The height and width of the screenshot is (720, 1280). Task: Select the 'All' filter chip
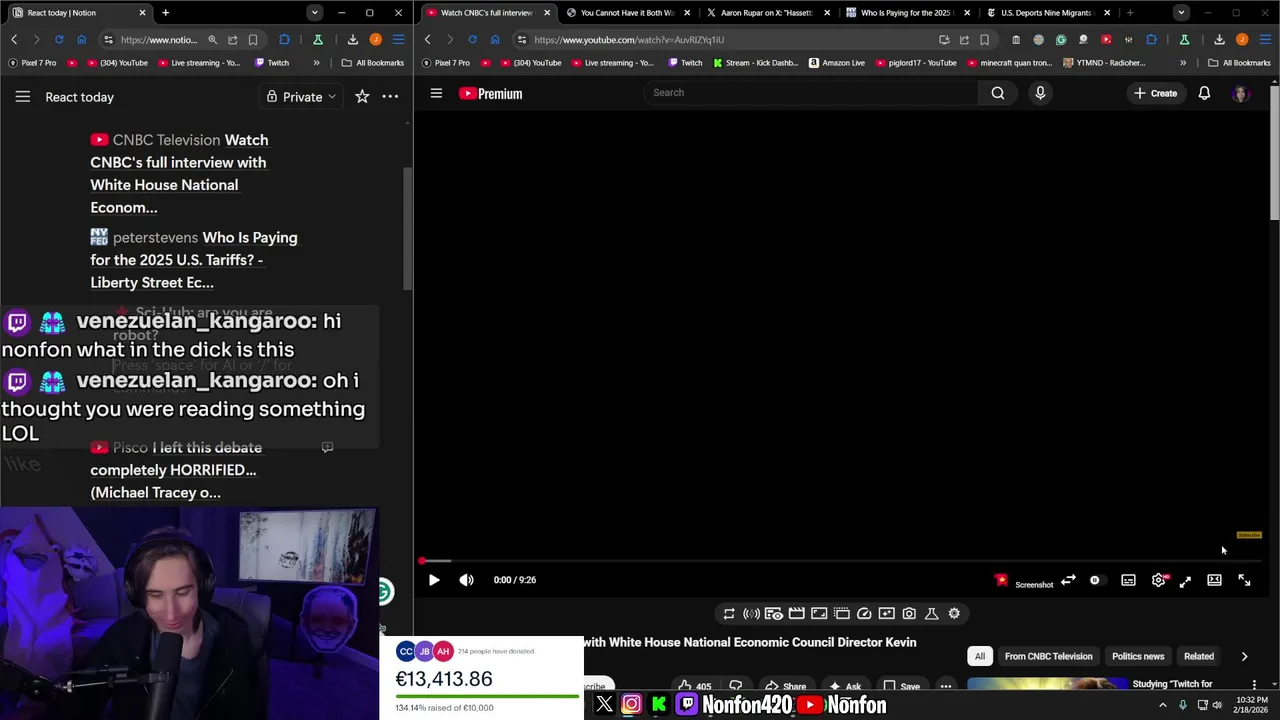pos(980,656)
